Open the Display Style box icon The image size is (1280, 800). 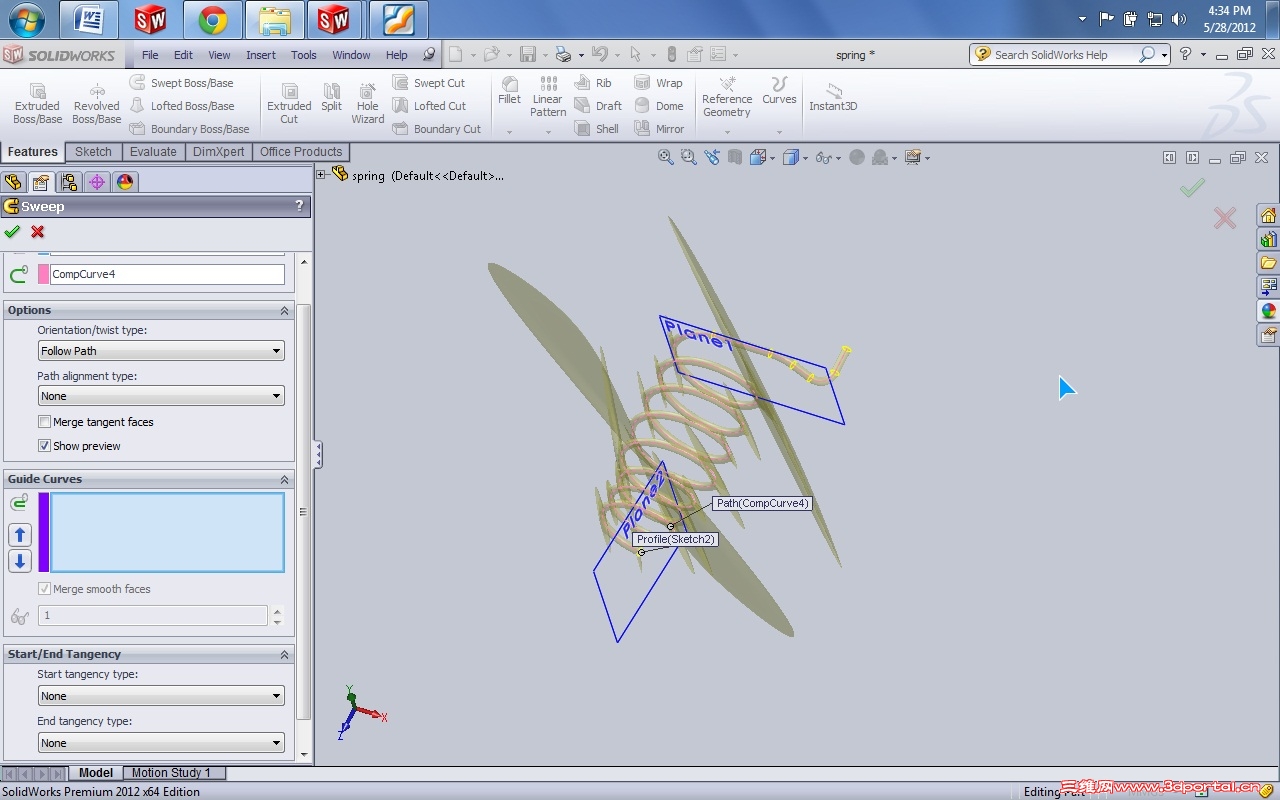[x=791, y=157]
